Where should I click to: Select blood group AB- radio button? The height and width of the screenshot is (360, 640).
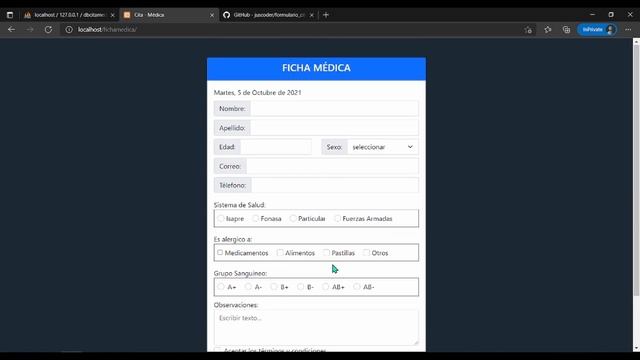(357, 287)
